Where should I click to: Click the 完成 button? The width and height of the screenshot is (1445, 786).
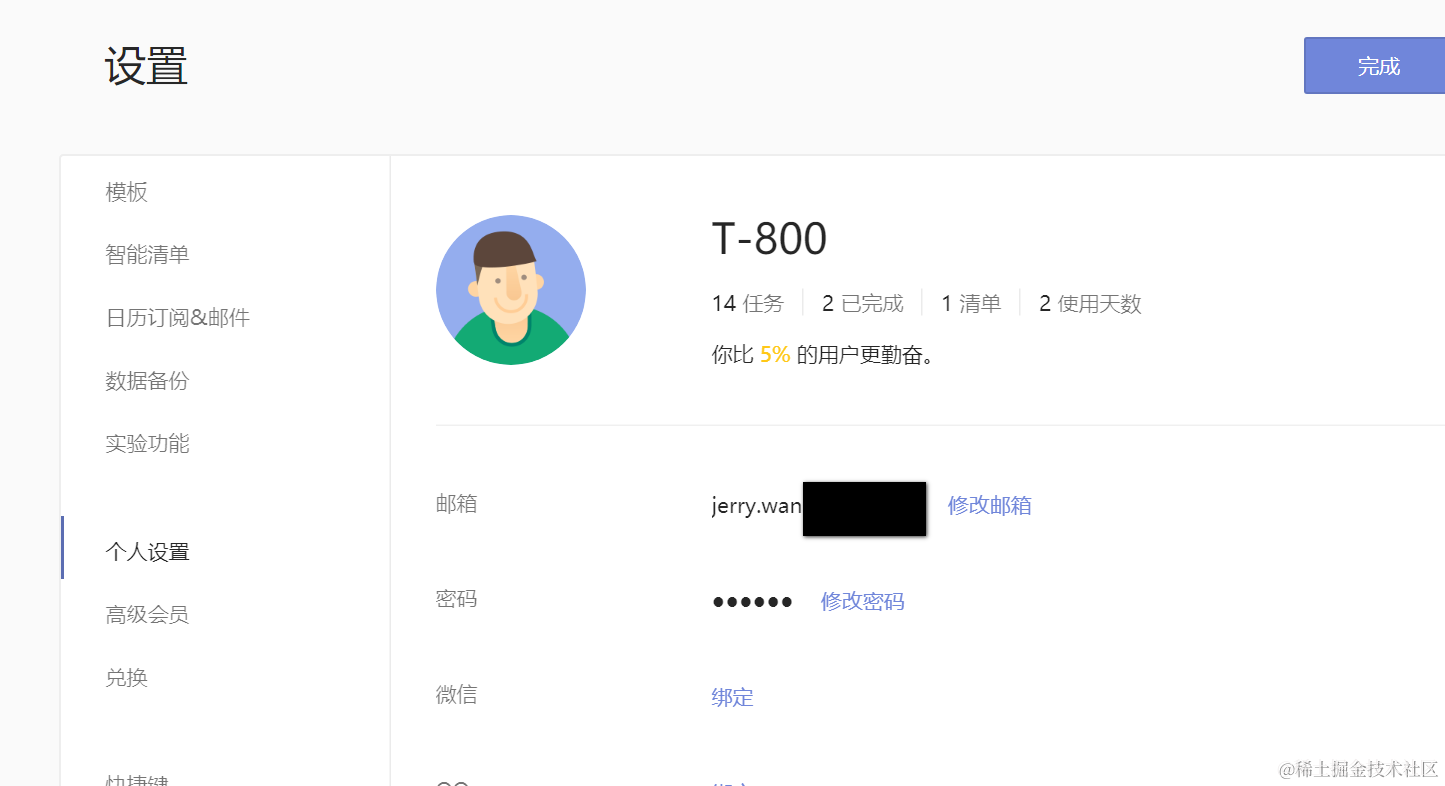pos(1375,66)
